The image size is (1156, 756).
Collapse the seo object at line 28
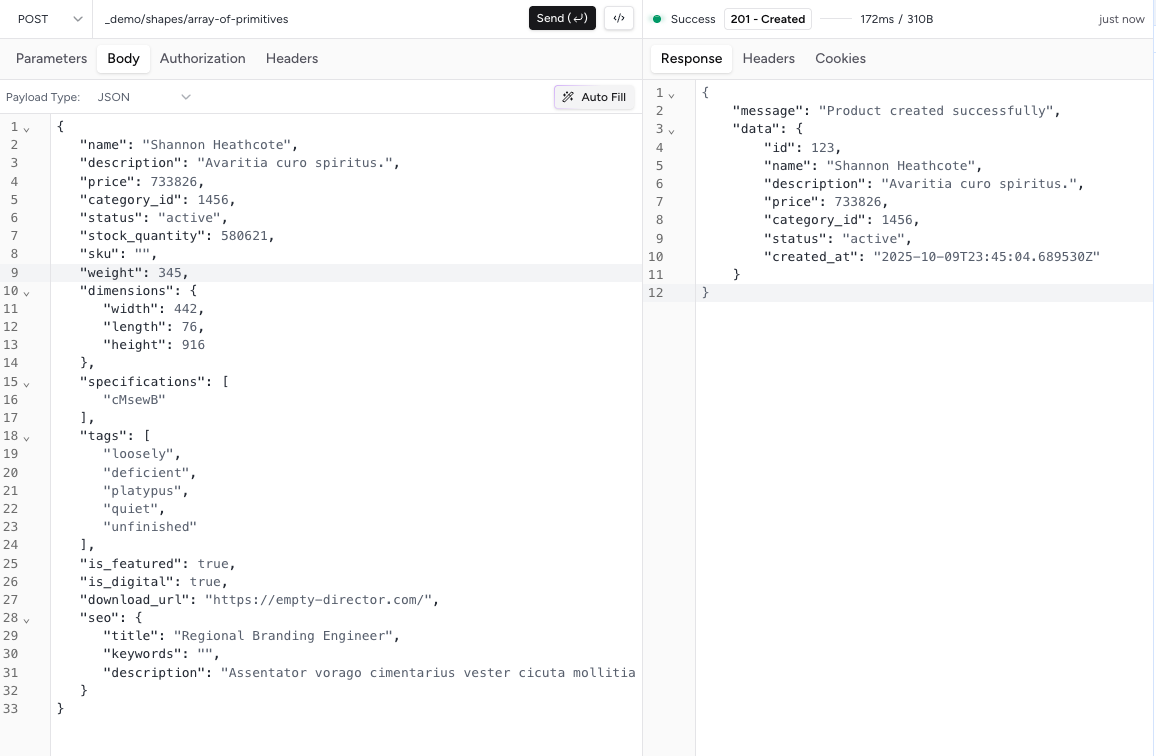(27, 619)
